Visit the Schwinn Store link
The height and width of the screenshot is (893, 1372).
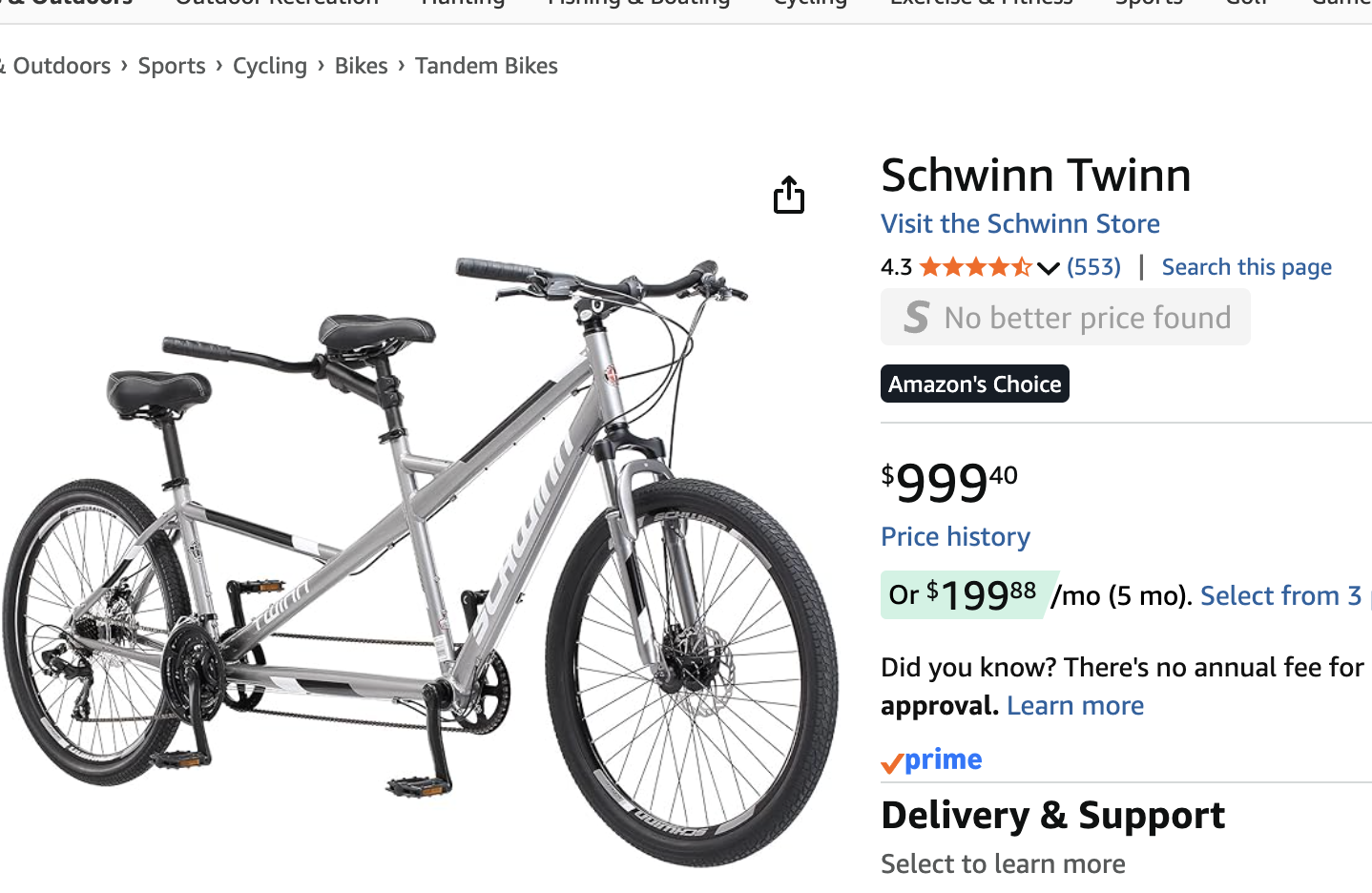pyautogui.click(x=1020, y=223)
